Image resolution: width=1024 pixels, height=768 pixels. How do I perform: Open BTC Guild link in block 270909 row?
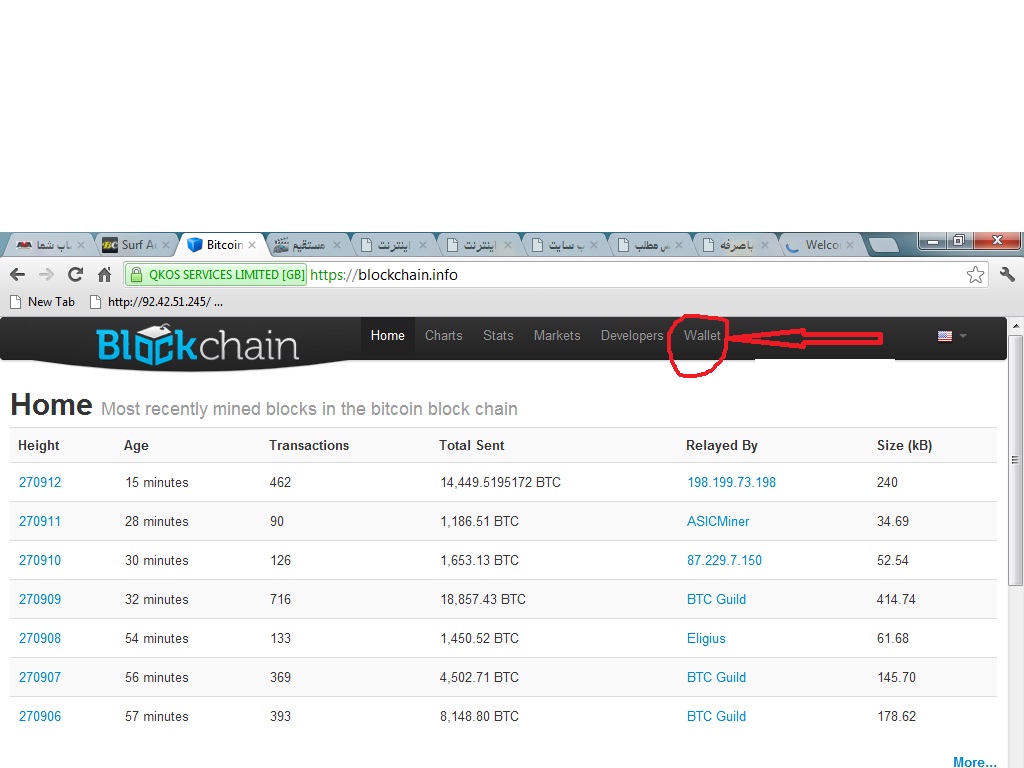pos(716,600)
